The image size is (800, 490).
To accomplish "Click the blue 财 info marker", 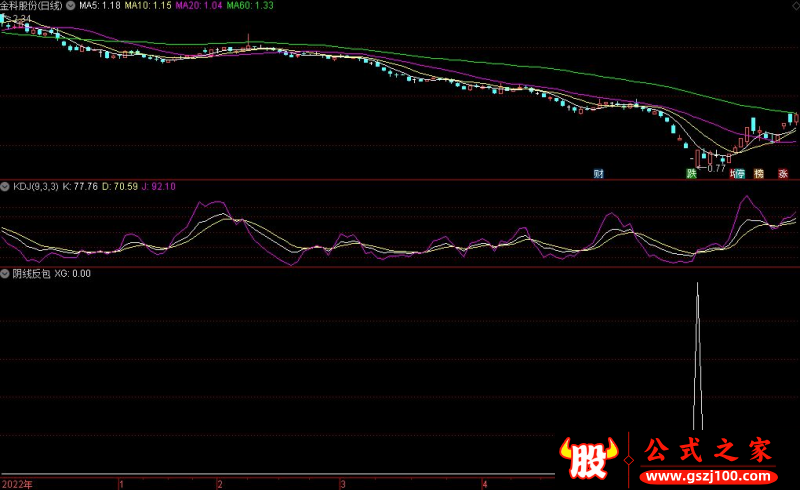I will (598, 174).
